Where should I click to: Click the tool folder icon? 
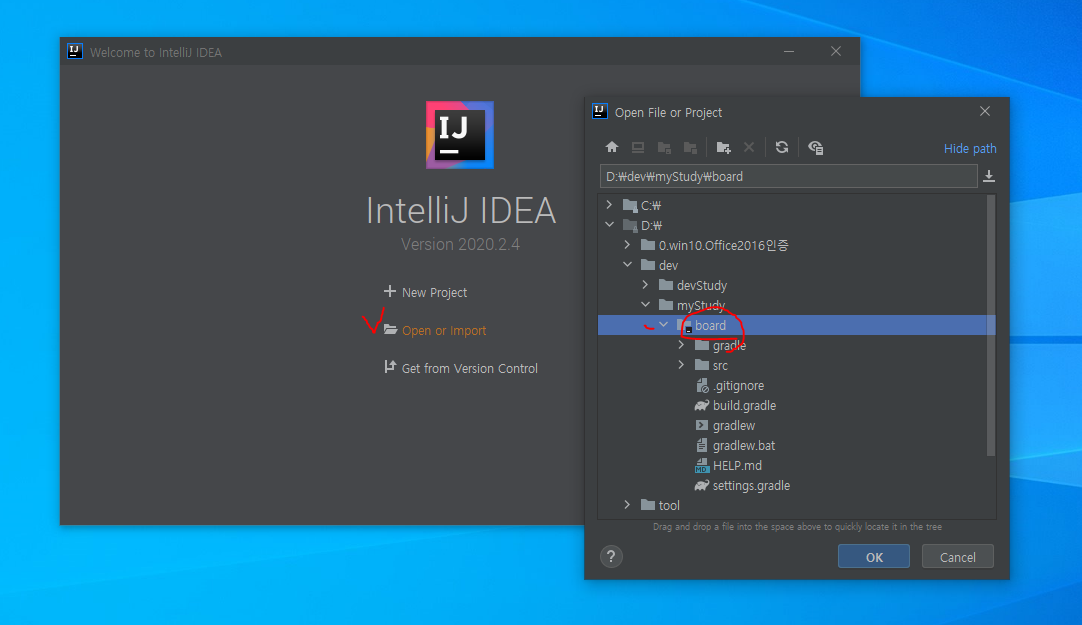tap(647, 505)
